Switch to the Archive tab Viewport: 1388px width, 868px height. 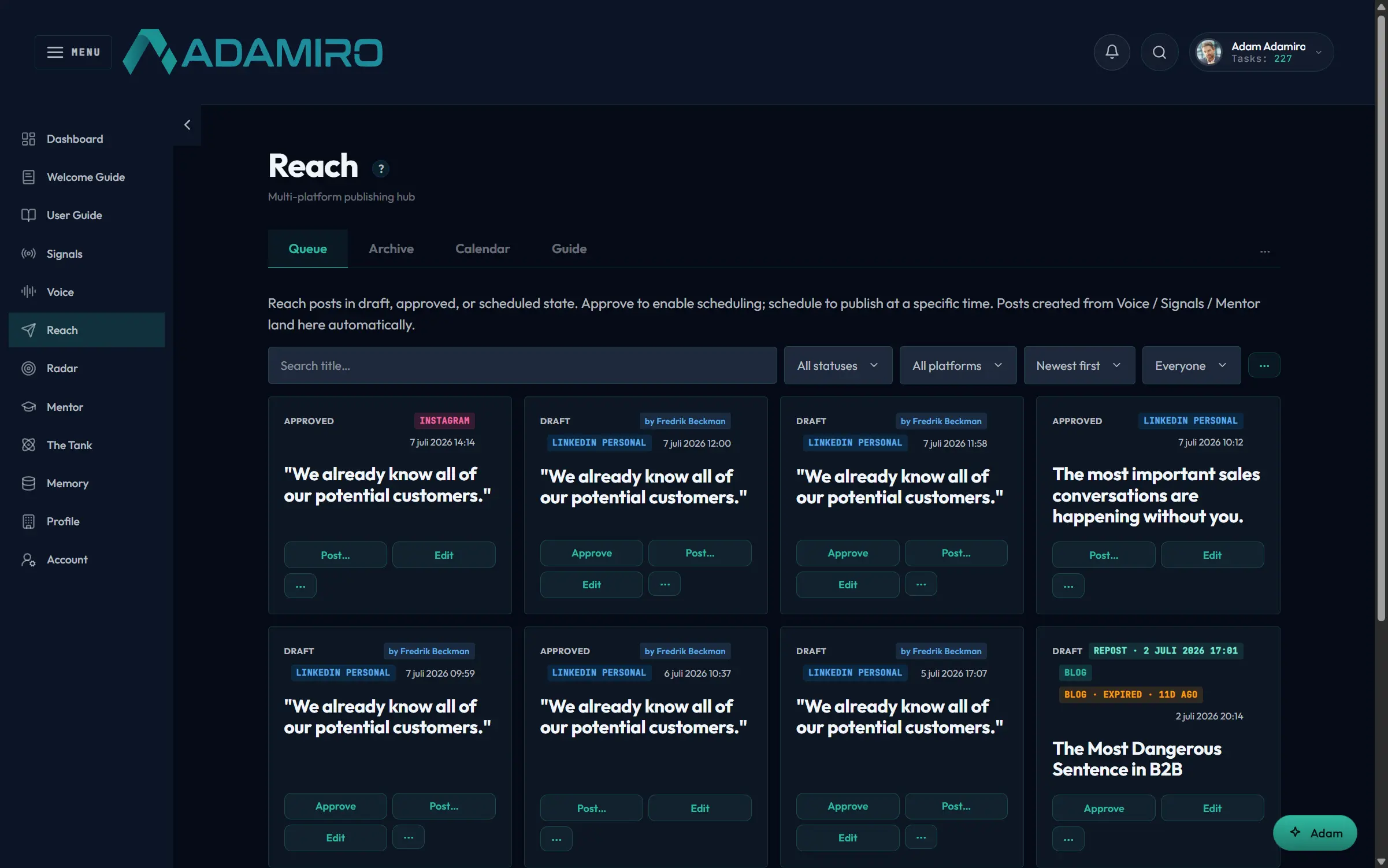[x=391, y=248]
